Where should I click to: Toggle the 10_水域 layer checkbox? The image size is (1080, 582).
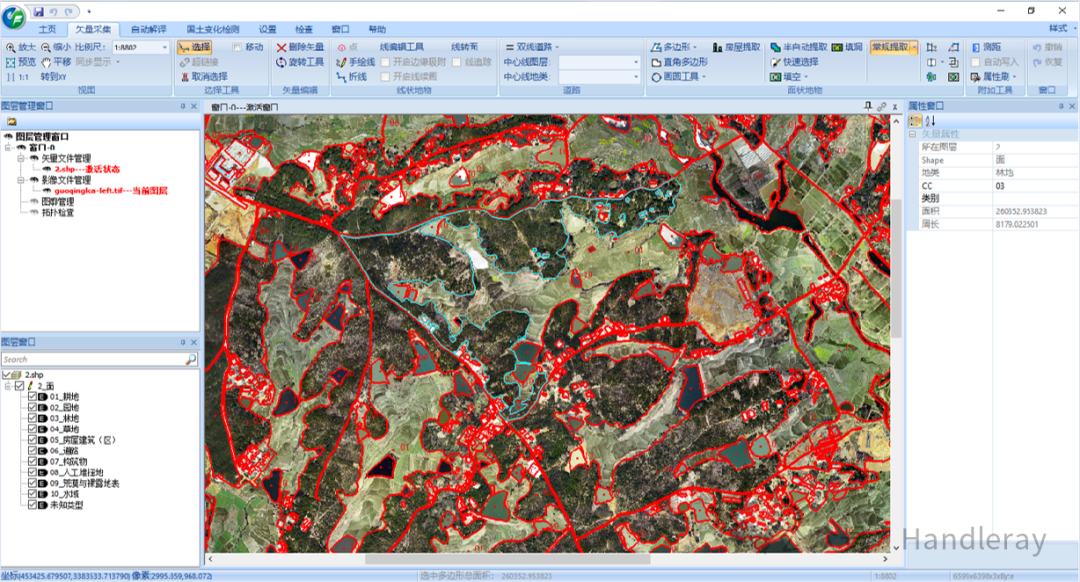click(x=33, y=494)
